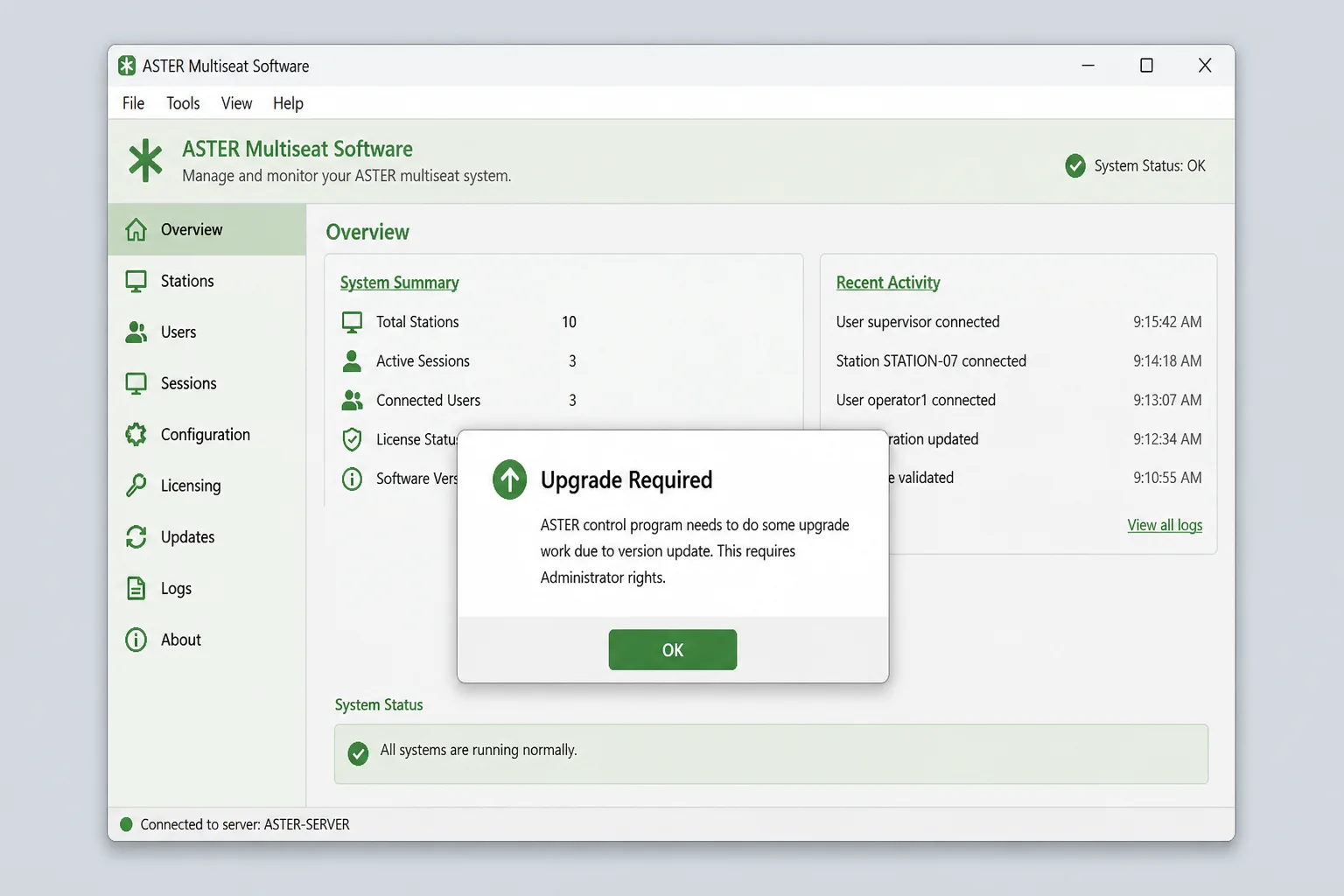
Task: Switch to the Licensing section
Action: 206,486
